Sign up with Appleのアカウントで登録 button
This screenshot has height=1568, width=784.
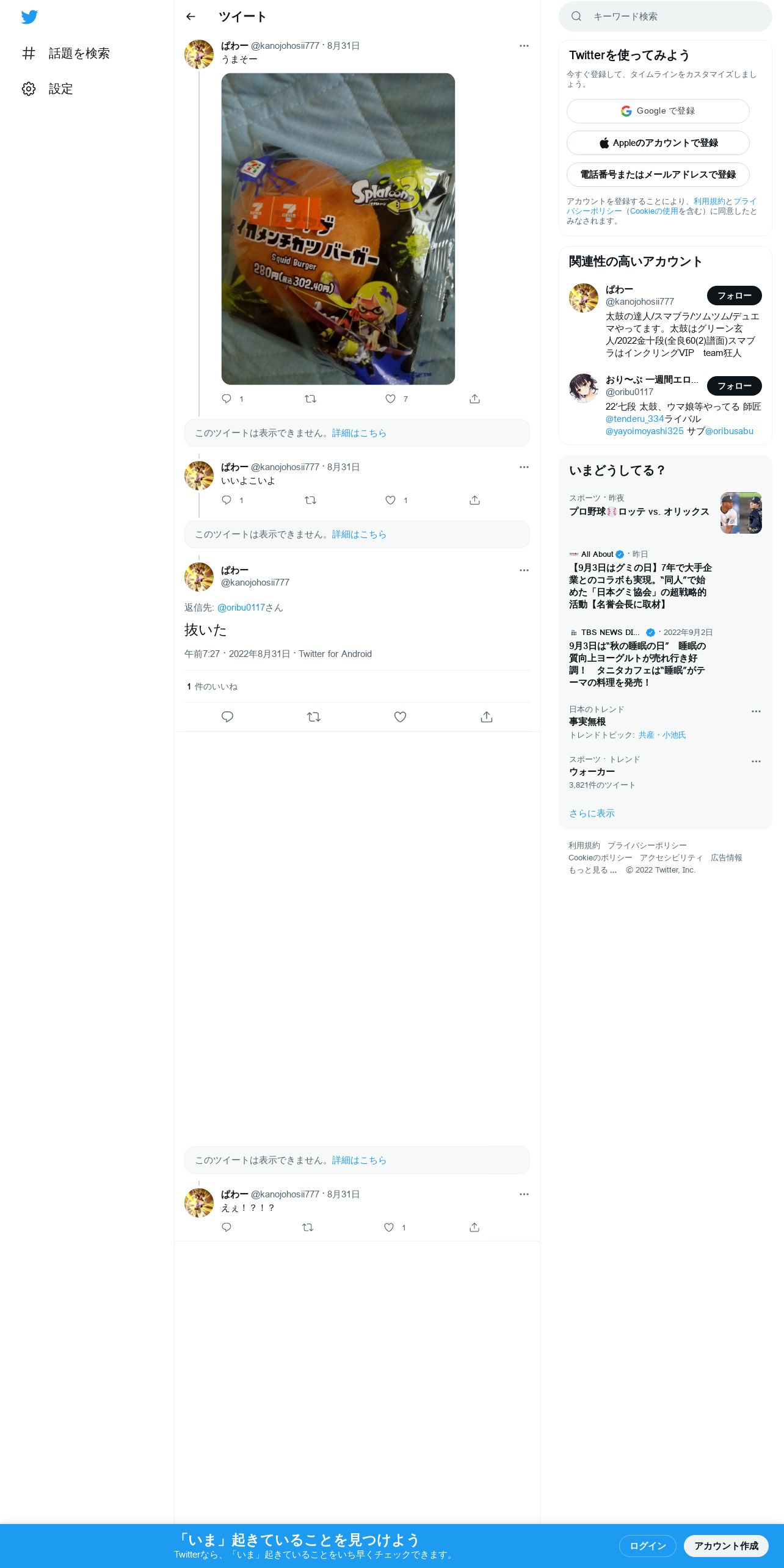click(658, 143)
